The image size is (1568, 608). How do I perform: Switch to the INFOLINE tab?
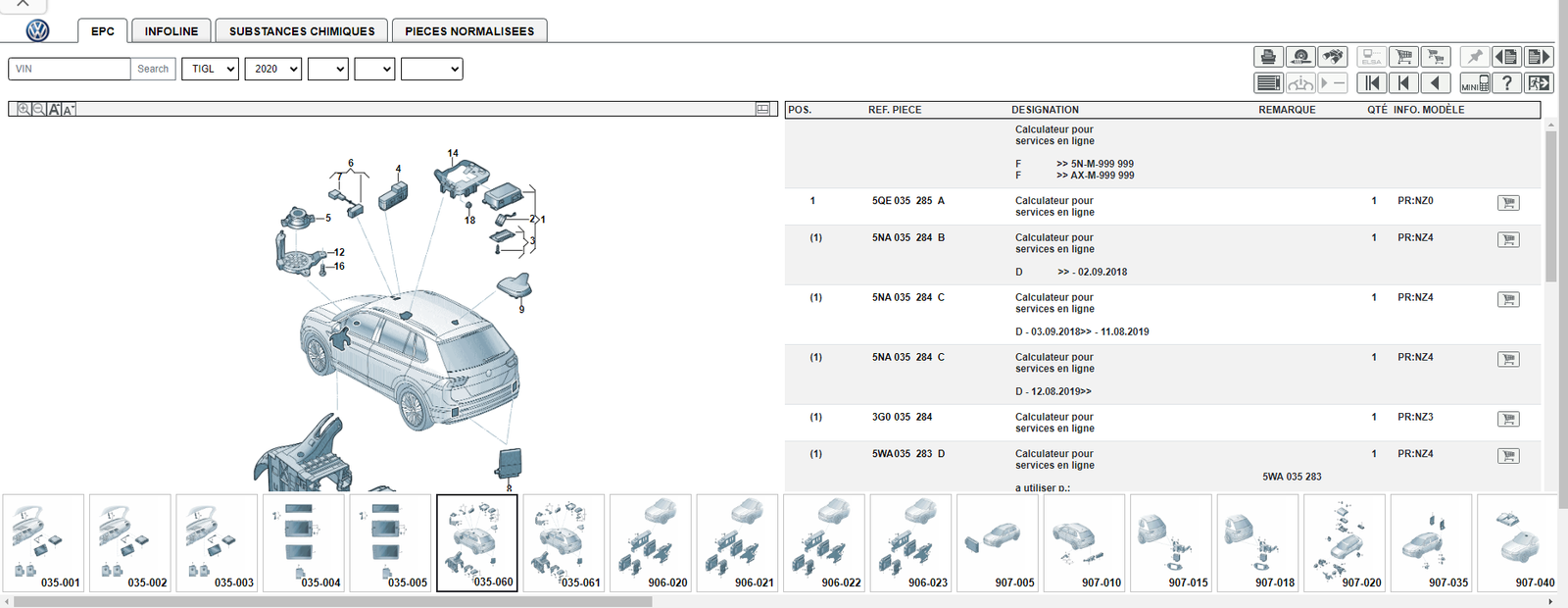[x=171, y=31]
